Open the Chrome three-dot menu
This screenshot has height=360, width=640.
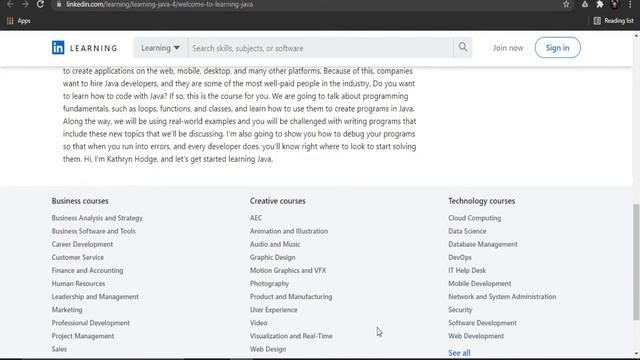630,4
